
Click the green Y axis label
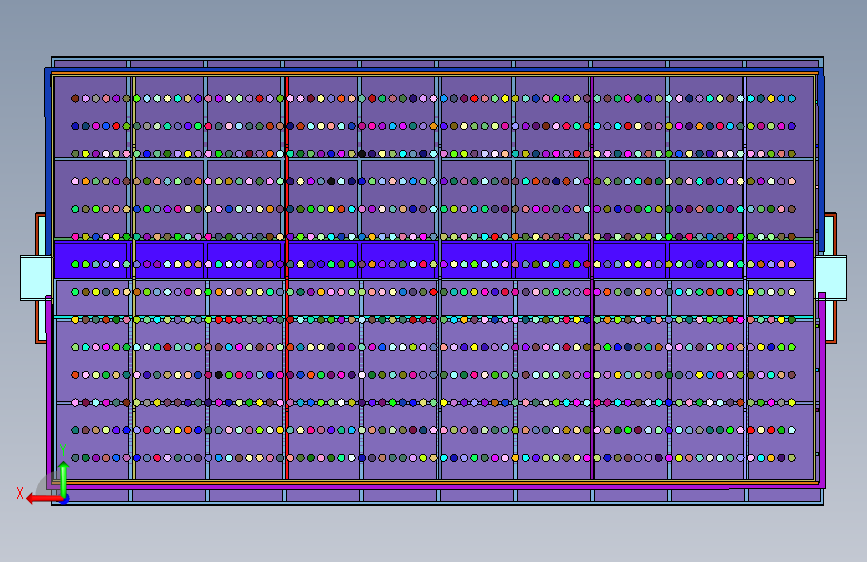point(63,450)
